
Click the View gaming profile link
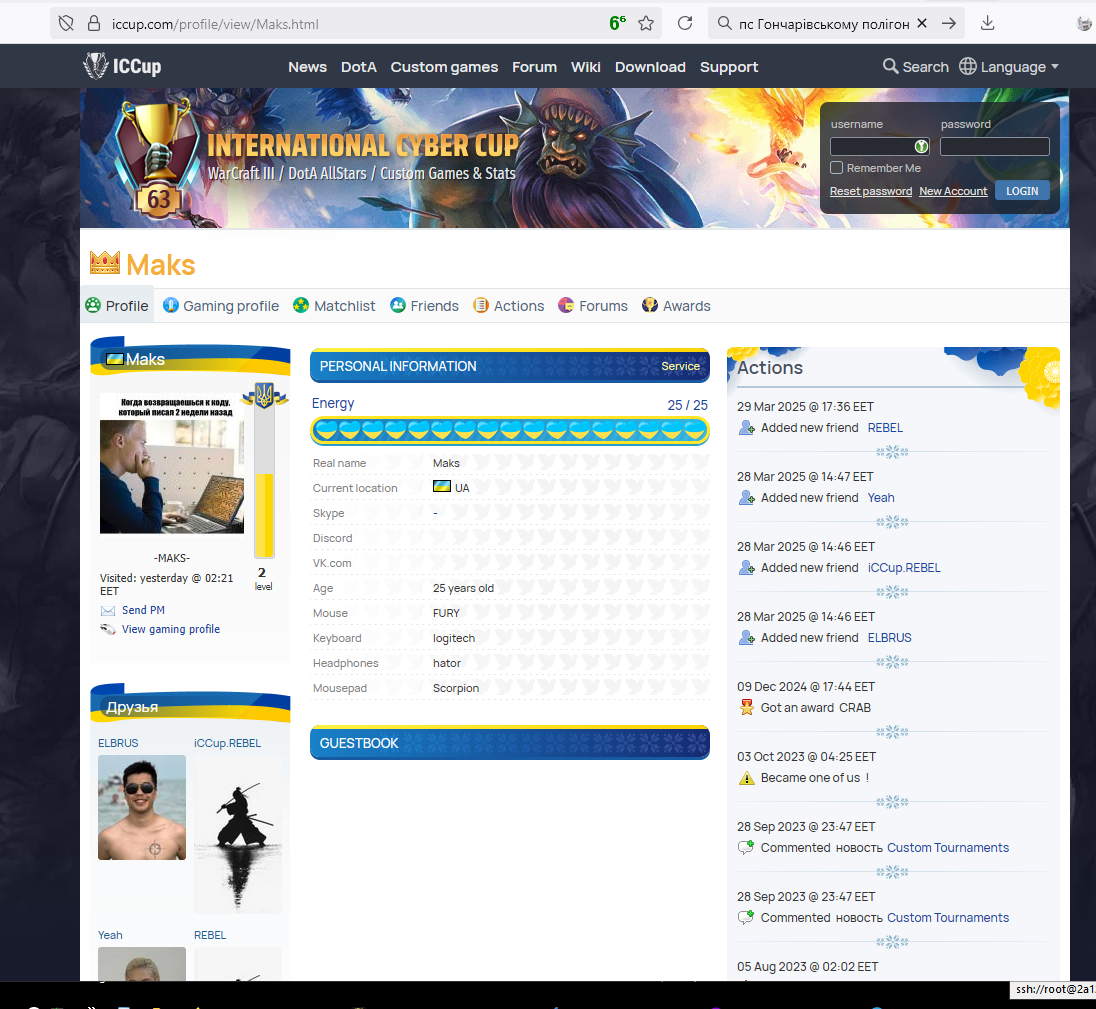pyautogui.click(x=171, y=629)
